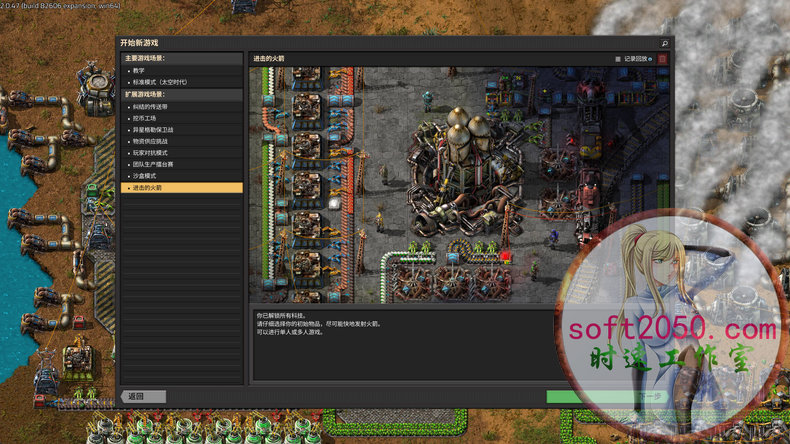The width and height of the screenshot is (790, 444).
Task: Click the search magnifier icon in title bar
Action: (x=665, y=44)
